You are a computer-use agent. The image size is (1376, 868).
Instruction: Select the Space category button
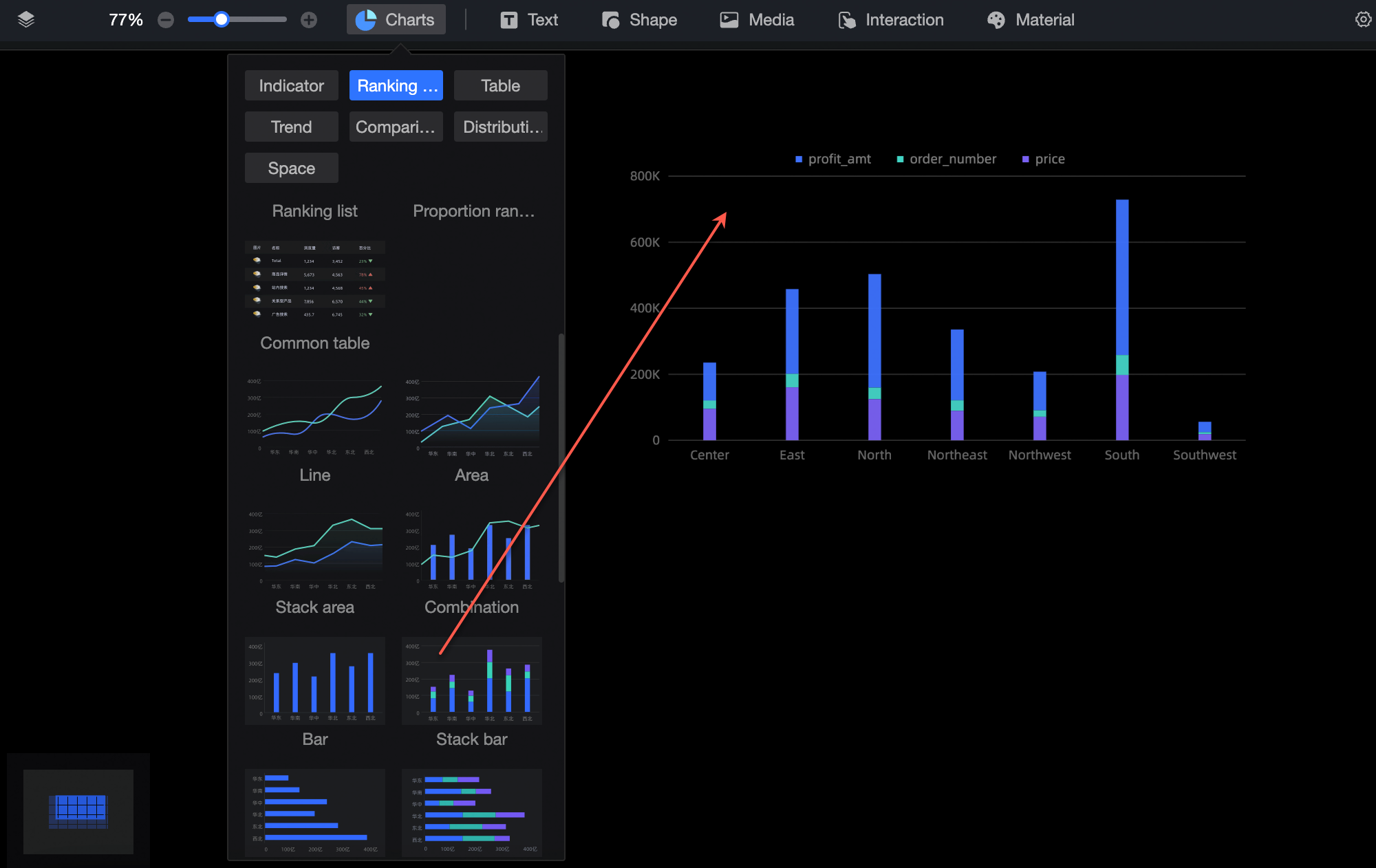pos(291,168)
